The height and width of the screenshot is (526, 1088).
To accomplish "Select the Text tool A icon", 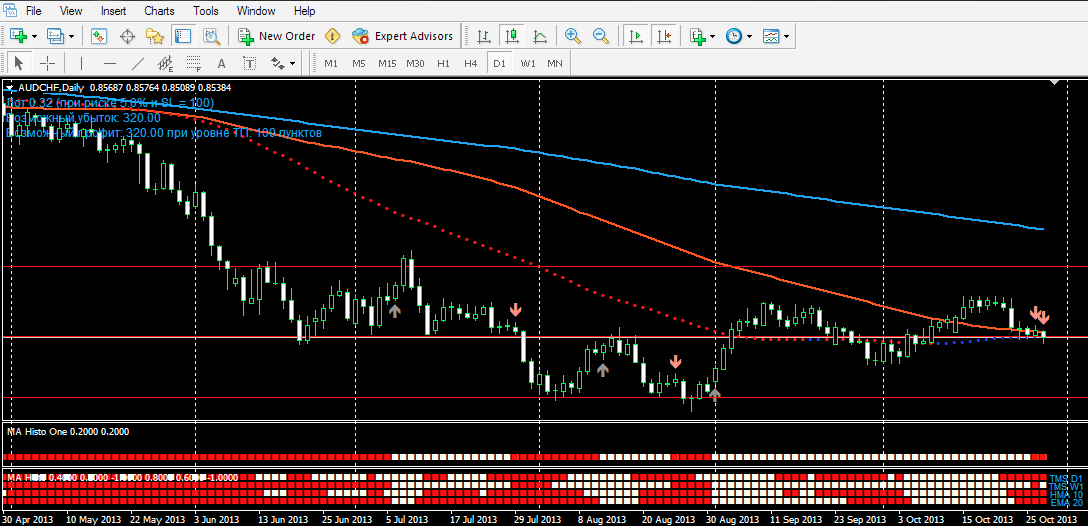I will (x=221, y=63).
